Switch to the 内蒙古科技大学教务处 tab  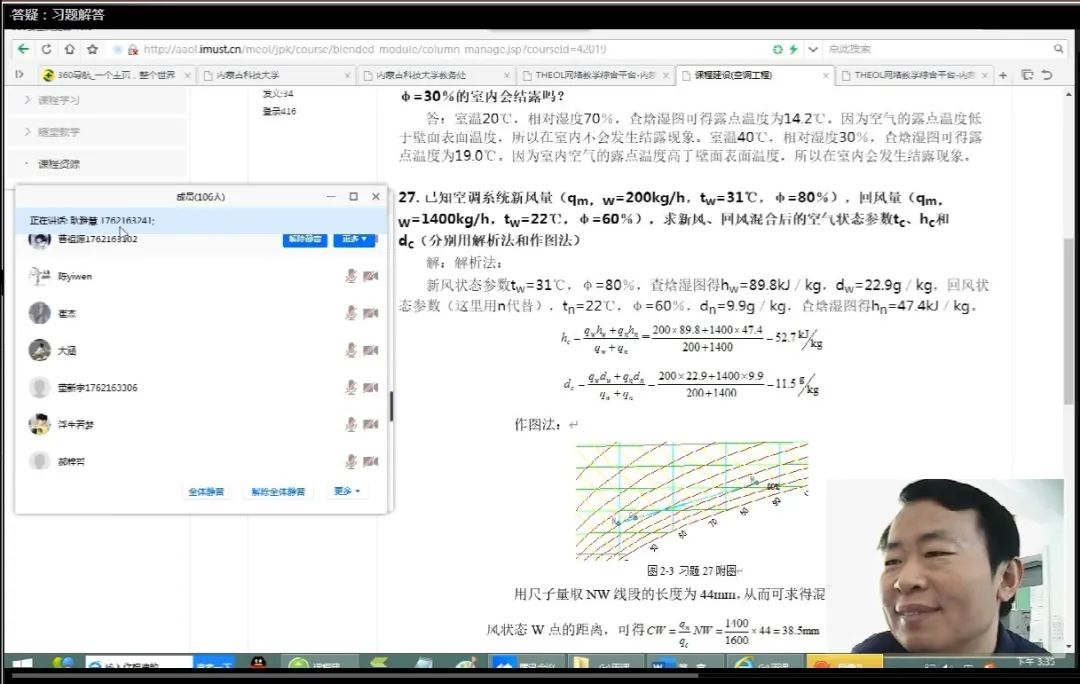coord(430,75)
